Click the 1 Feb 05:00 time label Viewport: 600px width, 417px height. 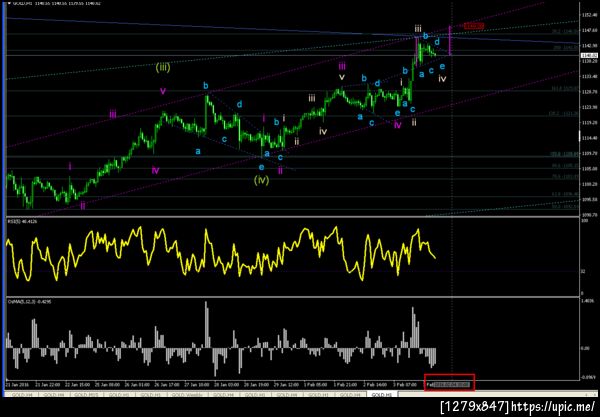[x=315, y=384]
